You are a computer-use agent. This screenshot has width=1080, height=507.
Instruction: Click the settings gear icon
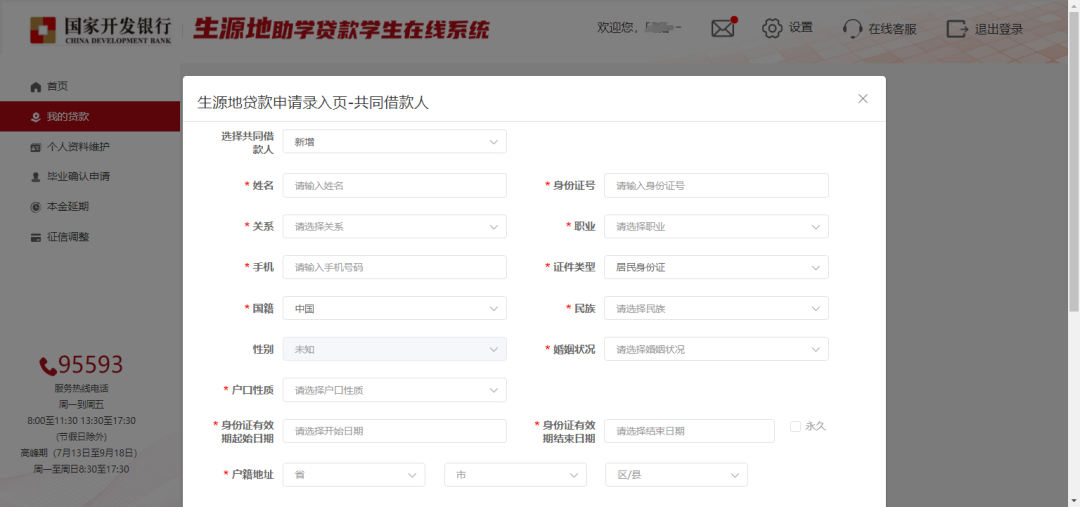tap(772, 28)
